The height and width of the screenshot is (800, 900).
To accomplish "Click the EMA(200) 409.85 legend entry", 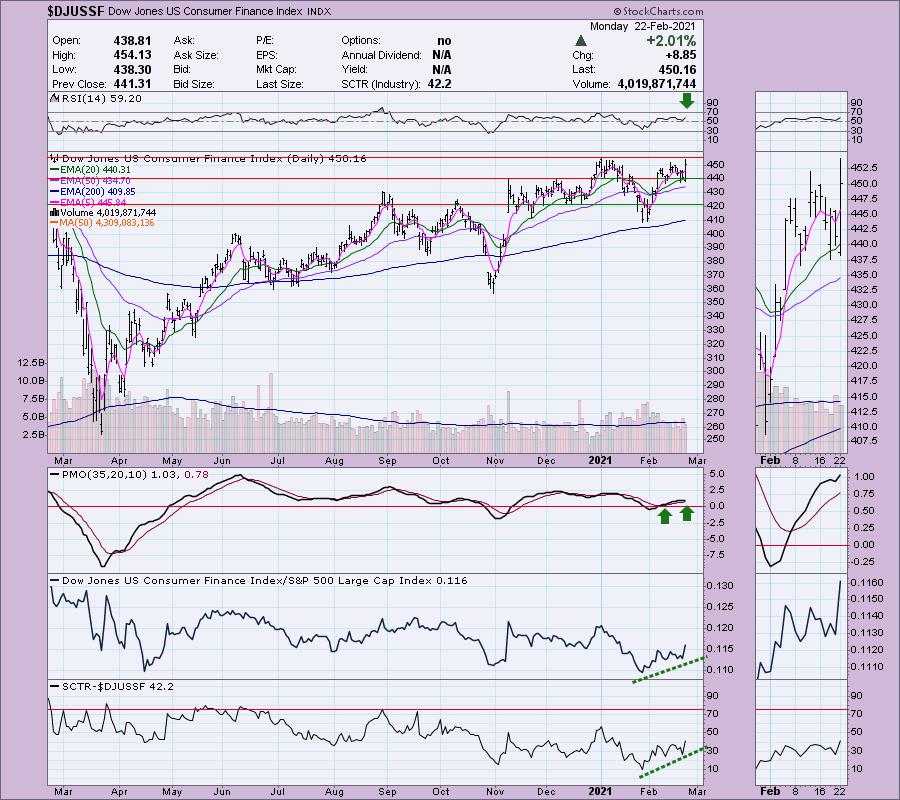I will tap(98, 192).
